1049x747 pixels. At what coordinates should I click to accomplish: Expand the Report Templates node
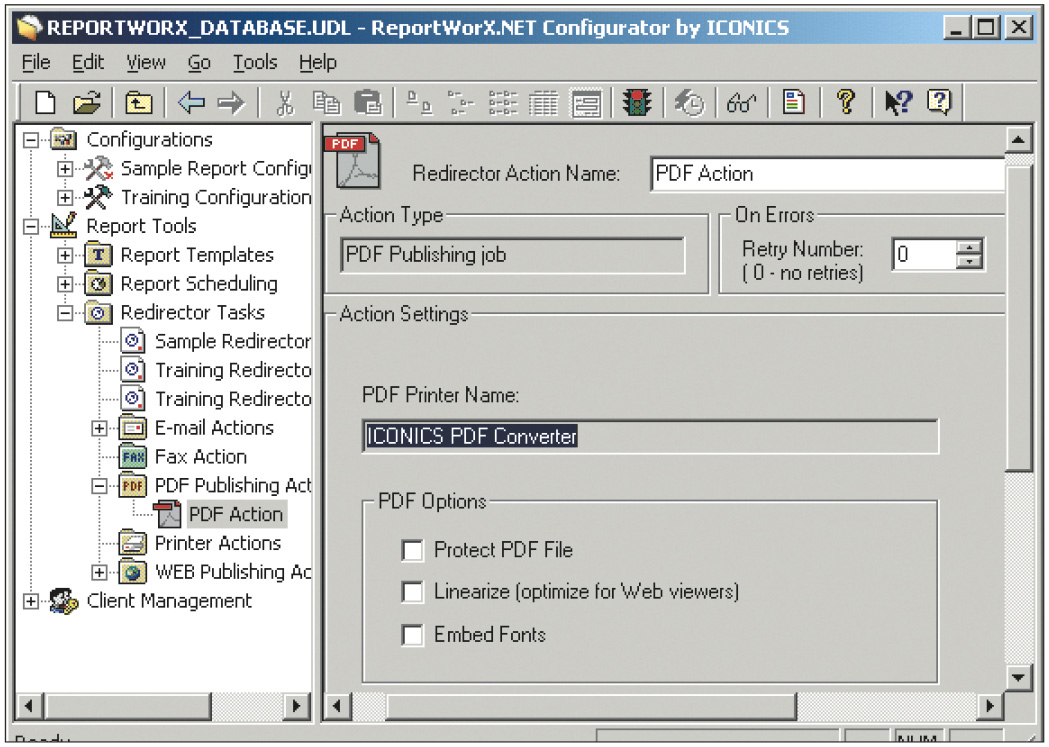coord(65,255)
